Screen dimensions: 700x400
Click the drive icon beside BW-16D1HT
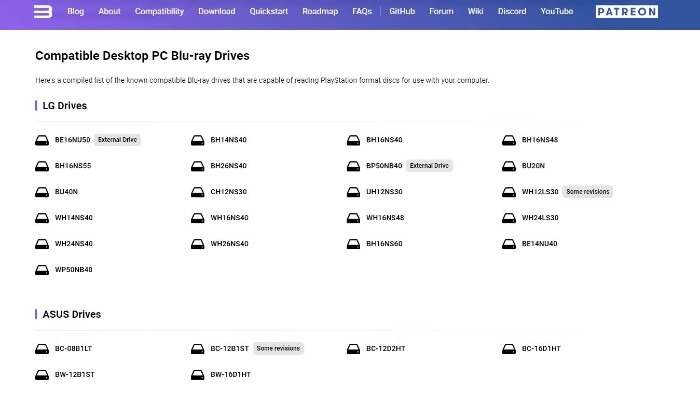pyautogui.click(x=198, y=375)
